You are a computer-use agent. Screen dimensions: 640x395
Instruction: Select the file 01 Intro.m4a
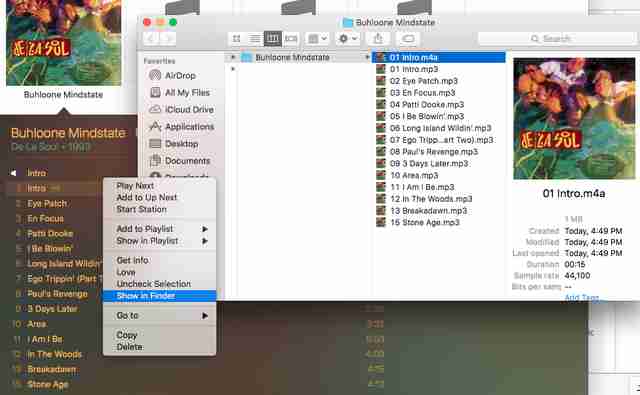[x=439, y=58]
